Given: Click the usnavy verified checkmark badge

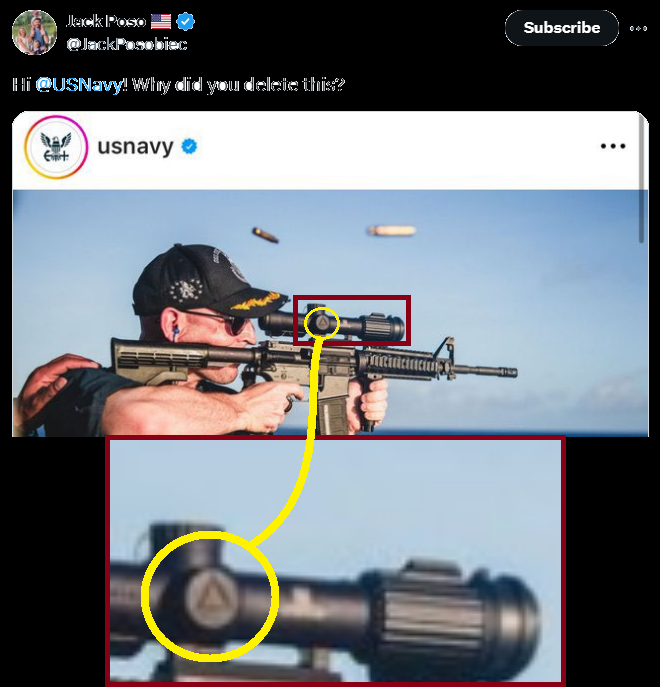Looking at the screenshot, I should click(189, 146).
